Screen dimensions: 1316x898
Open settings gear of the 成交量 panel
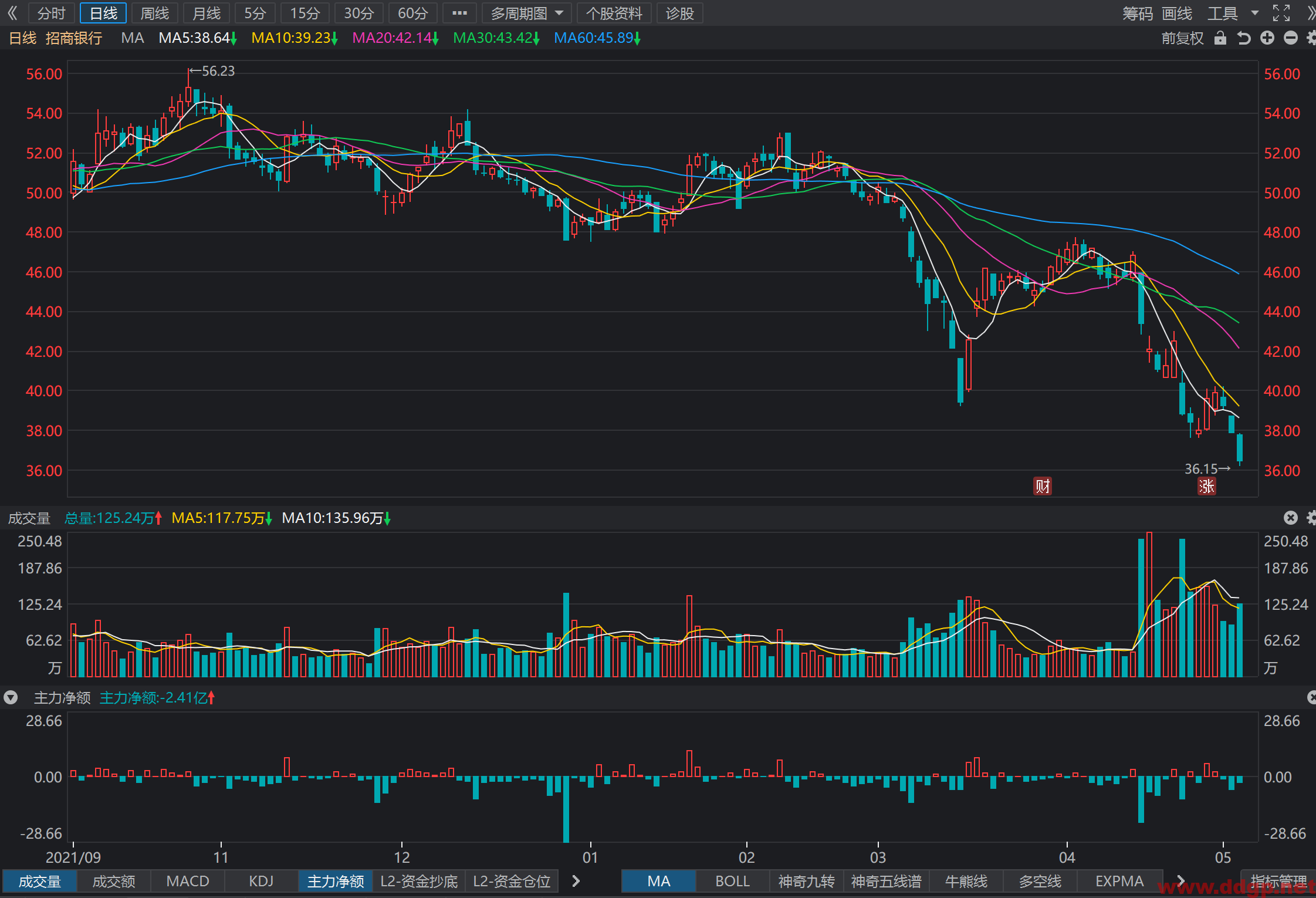(x=1311, y=518)
